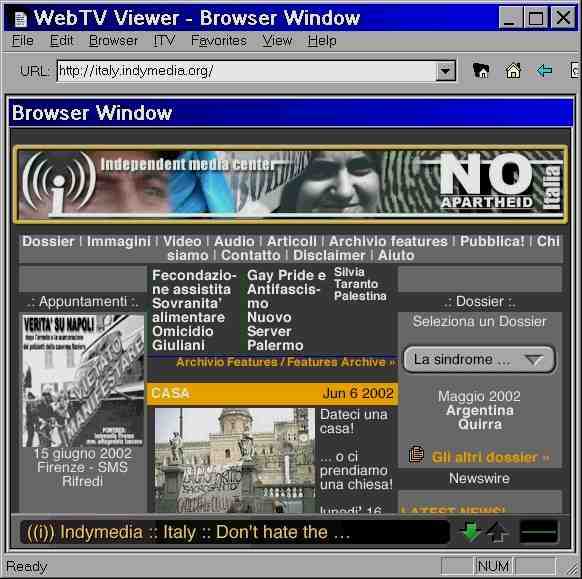Open the Immagini link
The height and width of the screenshot is (579, 582).
119,241
